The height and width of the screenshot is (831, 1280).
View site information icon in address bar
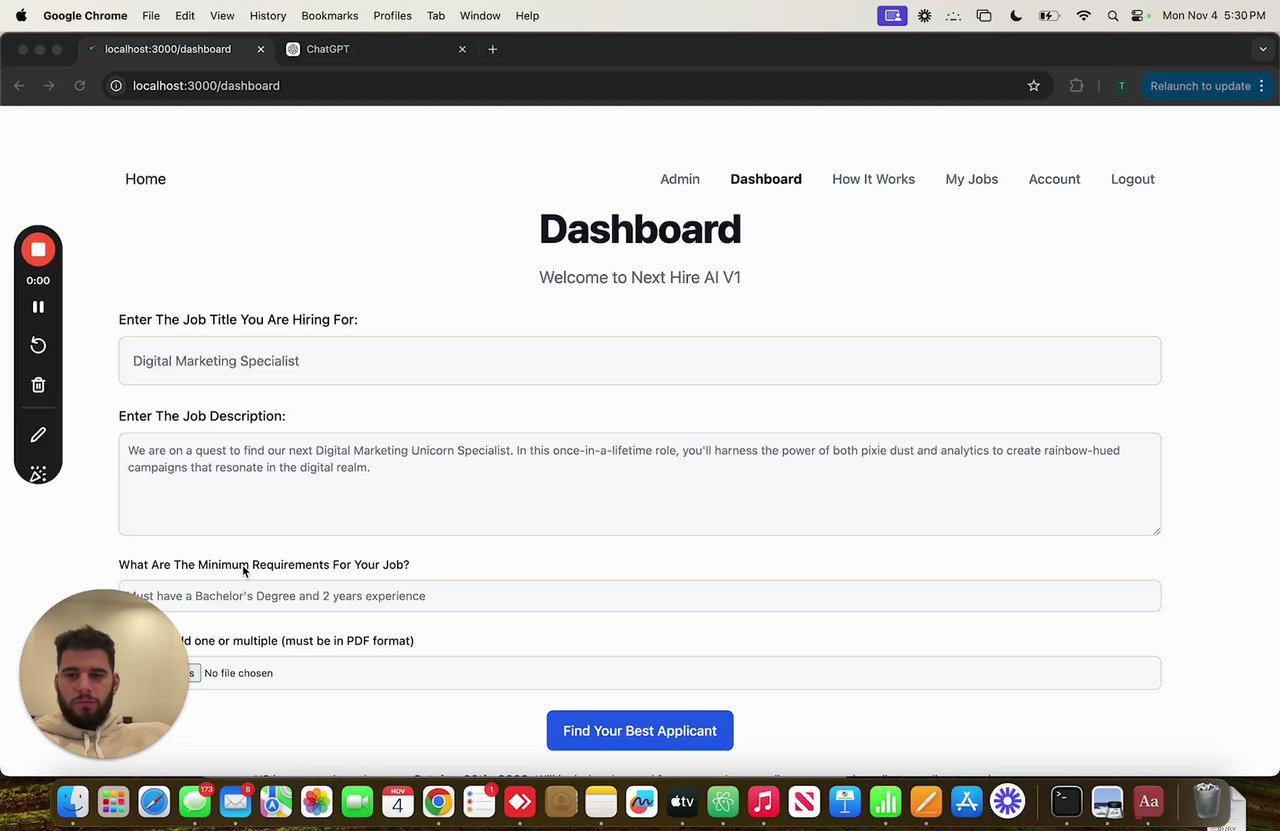[116, 86]
